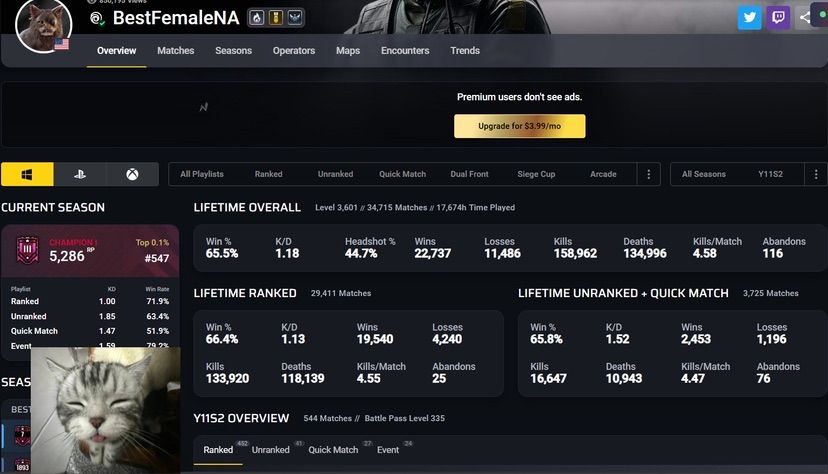Image resolution: width=828 pixels, height=474 pixels.
Task: Click the BestFemaleNA username heading
Action: [x=176, y=18]
